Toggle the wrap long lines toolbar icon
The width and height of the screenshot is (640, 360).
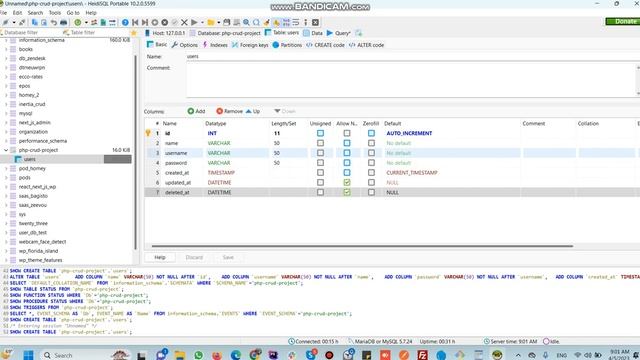pos(296,22)
